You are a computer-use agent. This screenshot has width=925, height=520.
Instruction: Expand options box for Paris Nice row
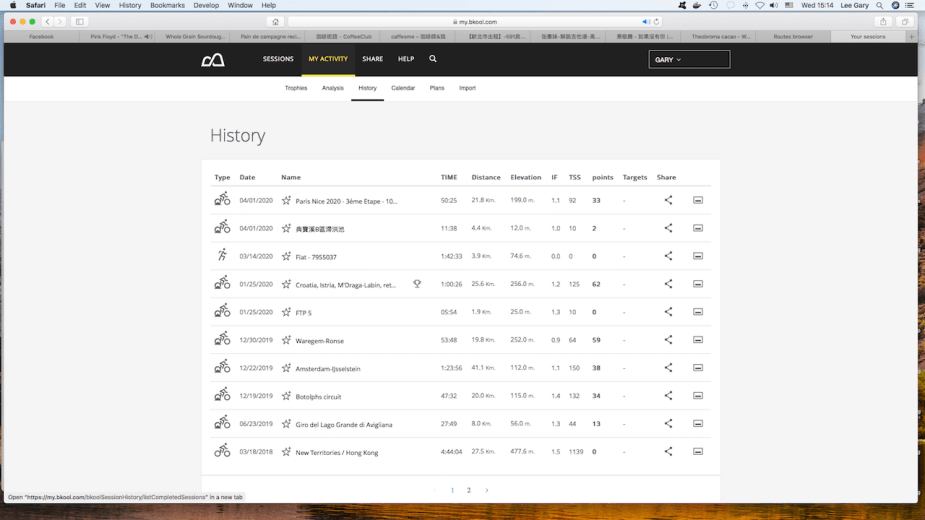698,200
